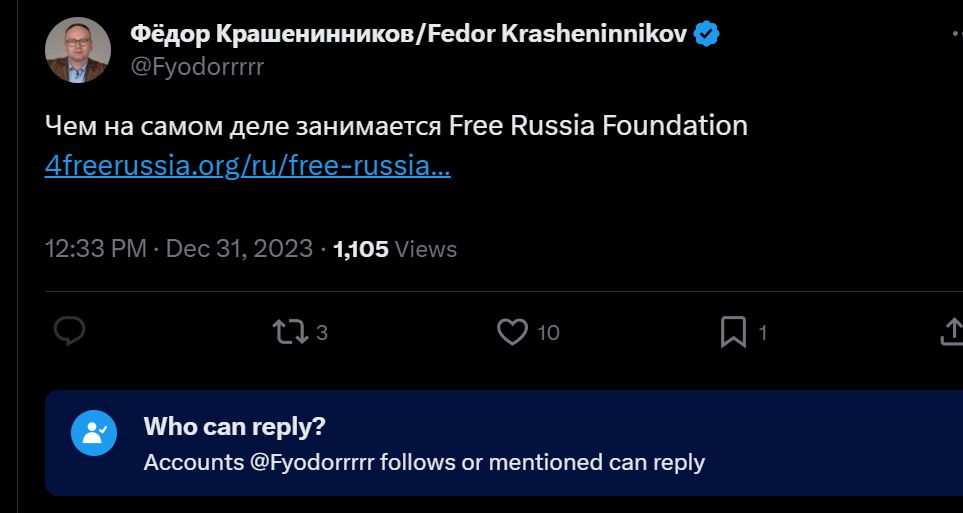Click the like count of 10
The width and height of the screenshot is (963, 513).
coord(548,333)
